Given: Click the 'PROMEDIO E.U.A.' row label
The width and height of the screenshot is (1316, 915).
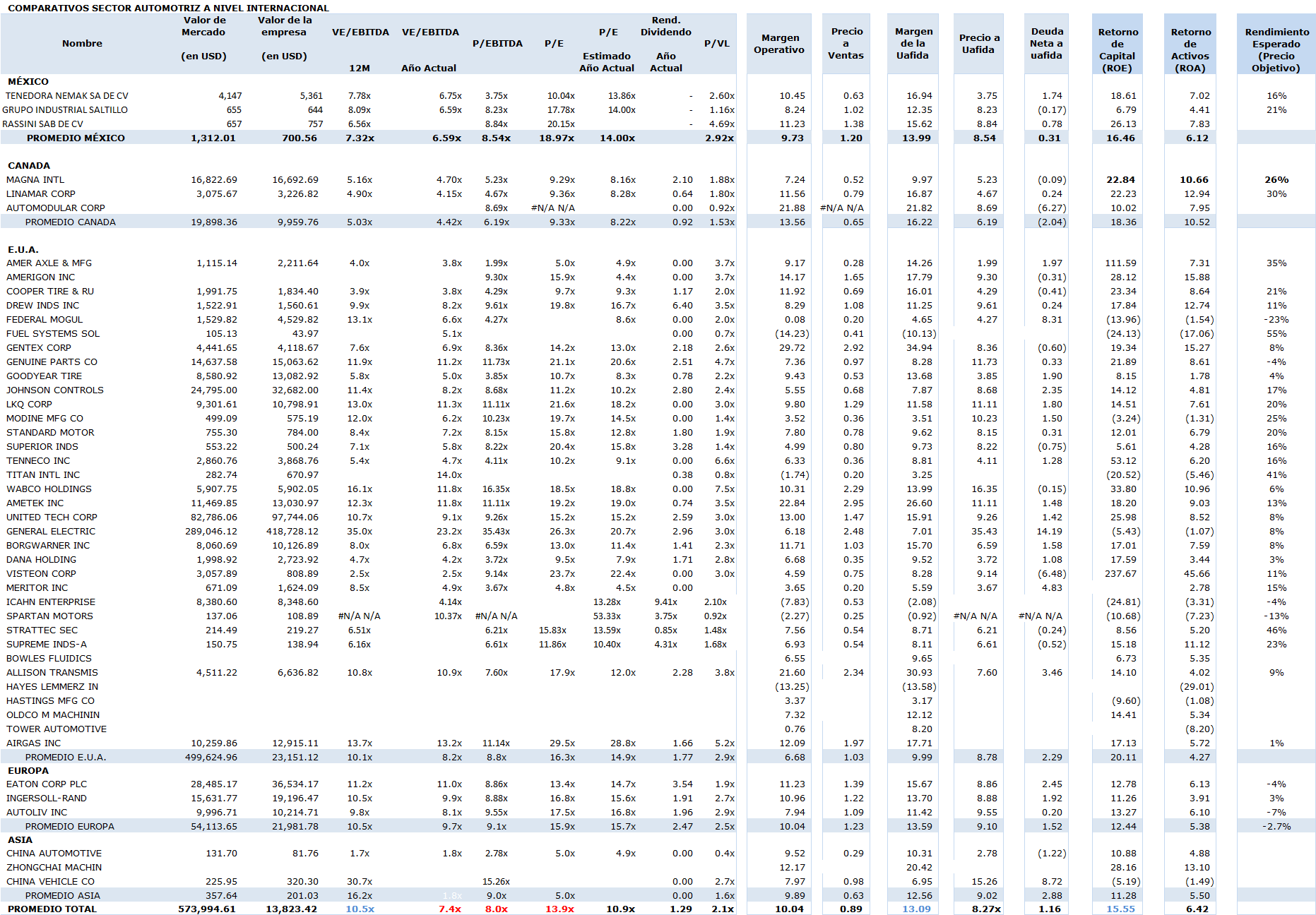Looking at the screenshot, I should 66,758.
